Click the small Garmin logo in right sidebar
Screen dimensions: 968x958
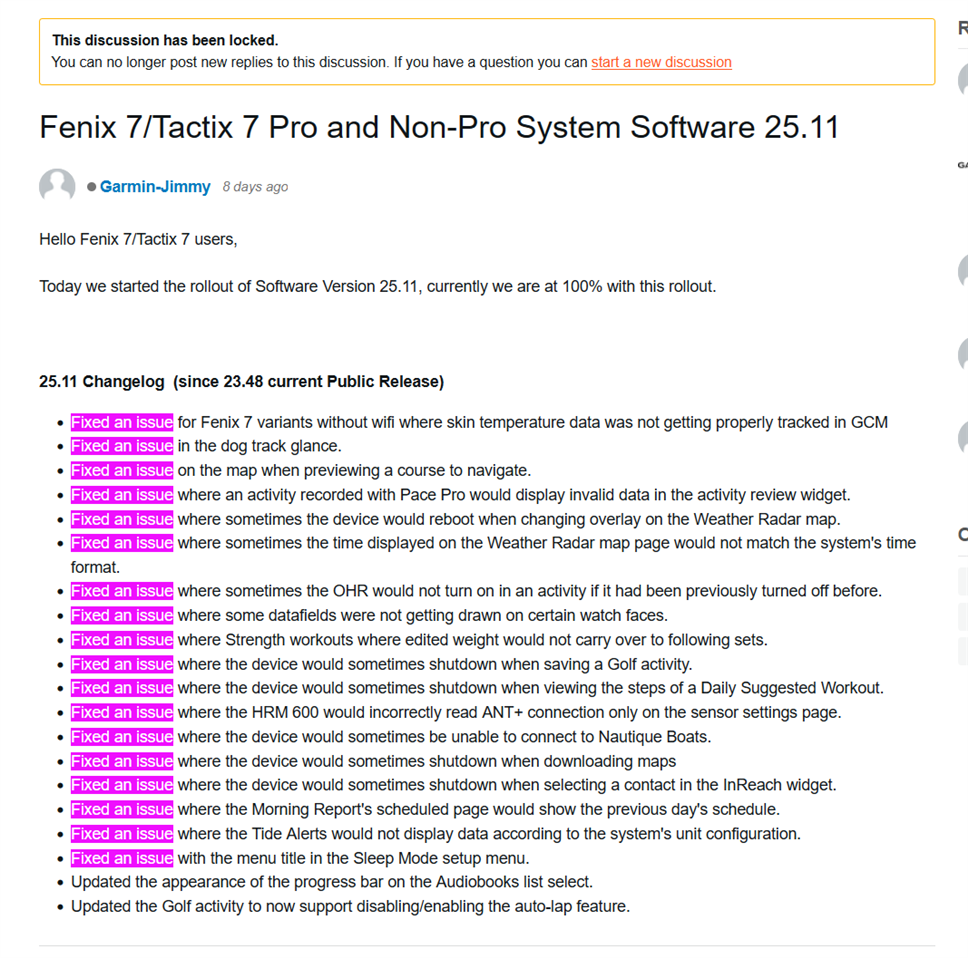point(962,165)
